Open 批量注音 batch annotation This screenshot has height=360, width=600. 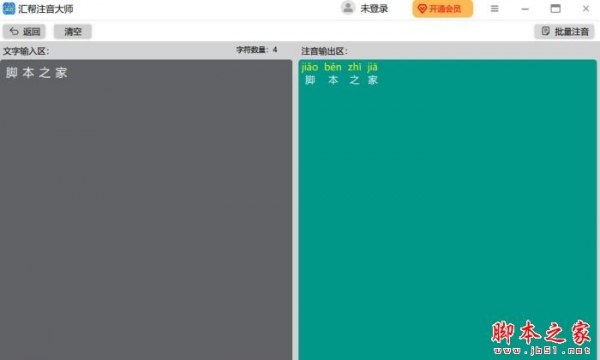564,31
